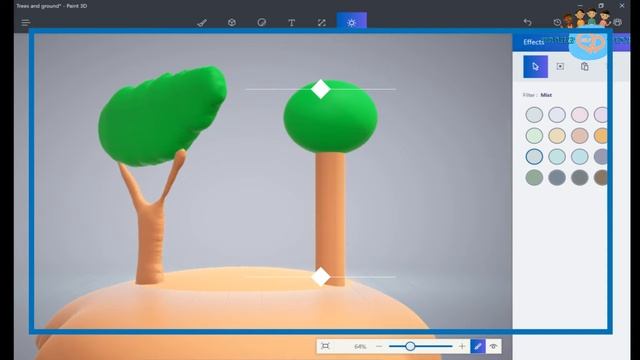The height and width of the screenshot is (360, 640).
Task: Pick the slate gray filter swatch
Action: (x=557, y=178)
